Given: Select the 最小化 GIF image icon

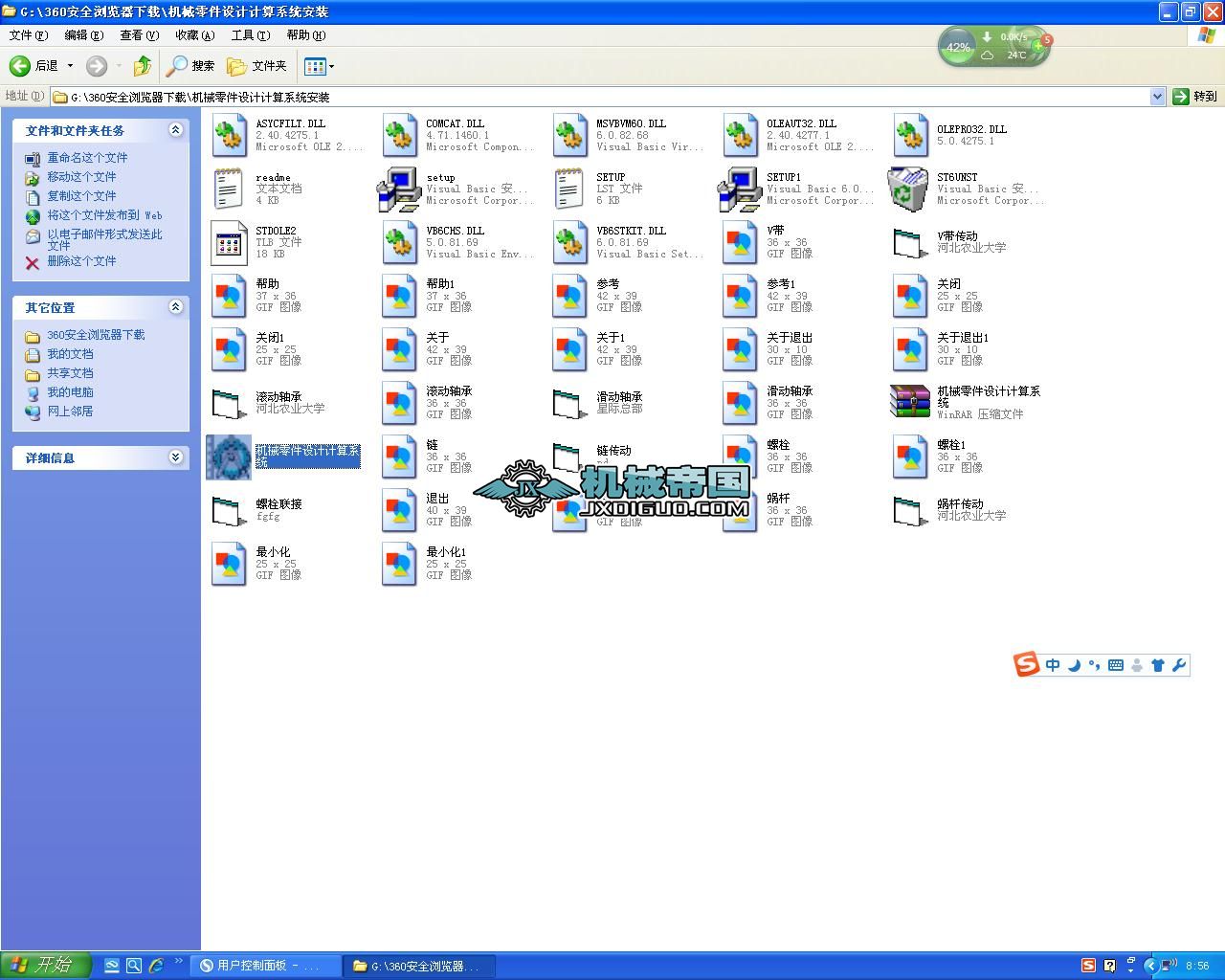Looking at the screenshot, I should tap(229, 564).
